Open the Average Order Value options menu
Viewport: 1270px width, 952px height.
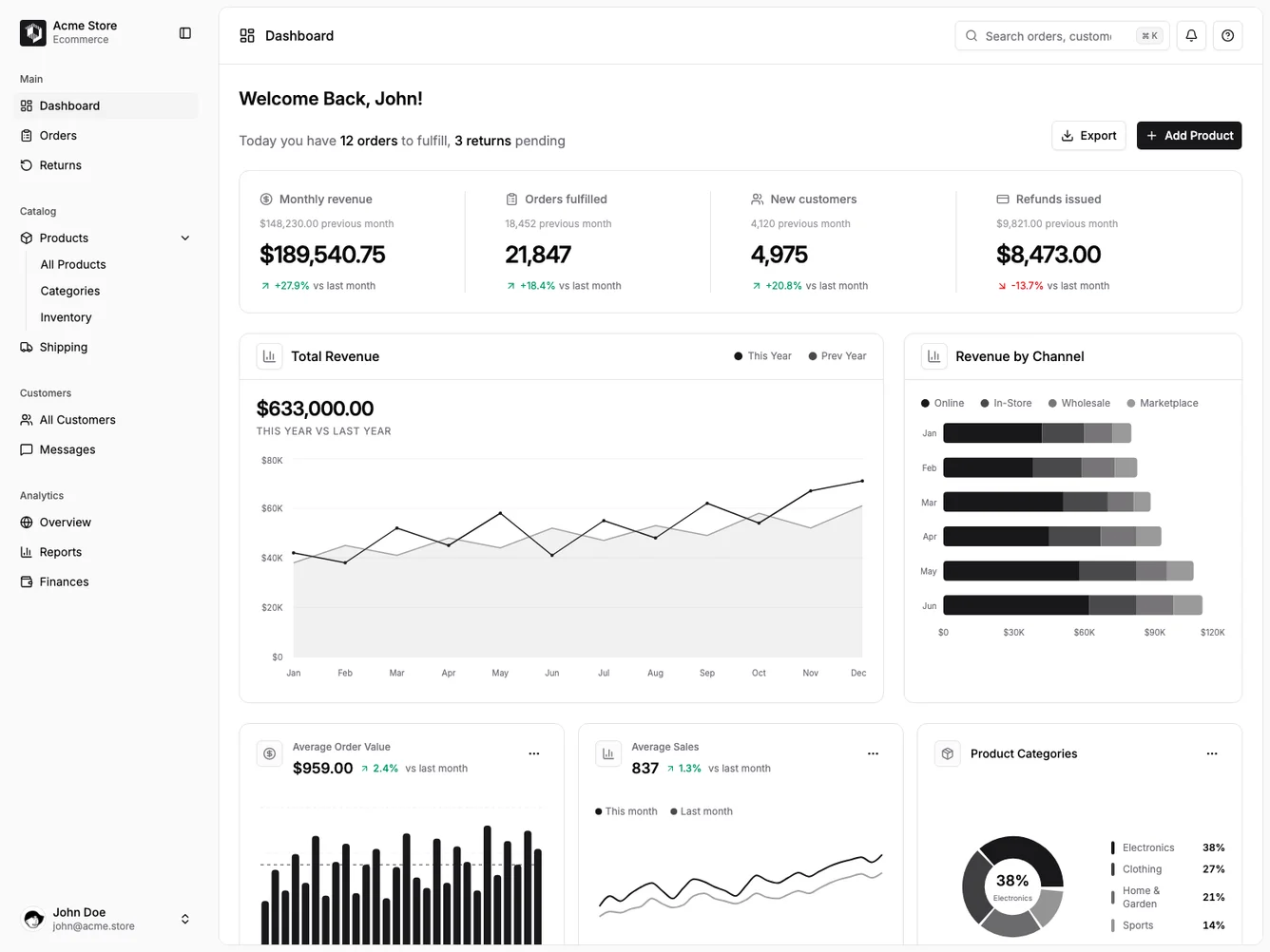tap(533, 752)
